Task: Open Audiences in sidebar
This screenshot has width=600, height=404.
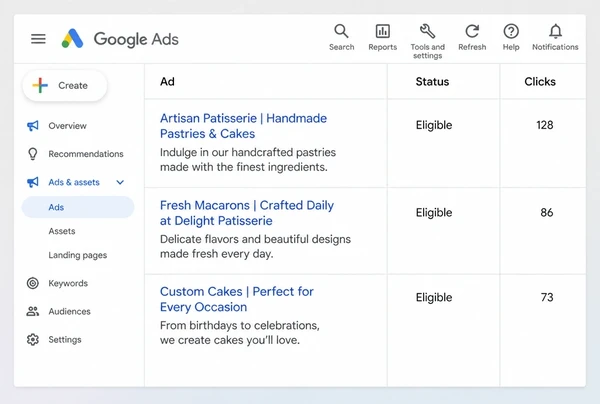Action: pos(69,311)
